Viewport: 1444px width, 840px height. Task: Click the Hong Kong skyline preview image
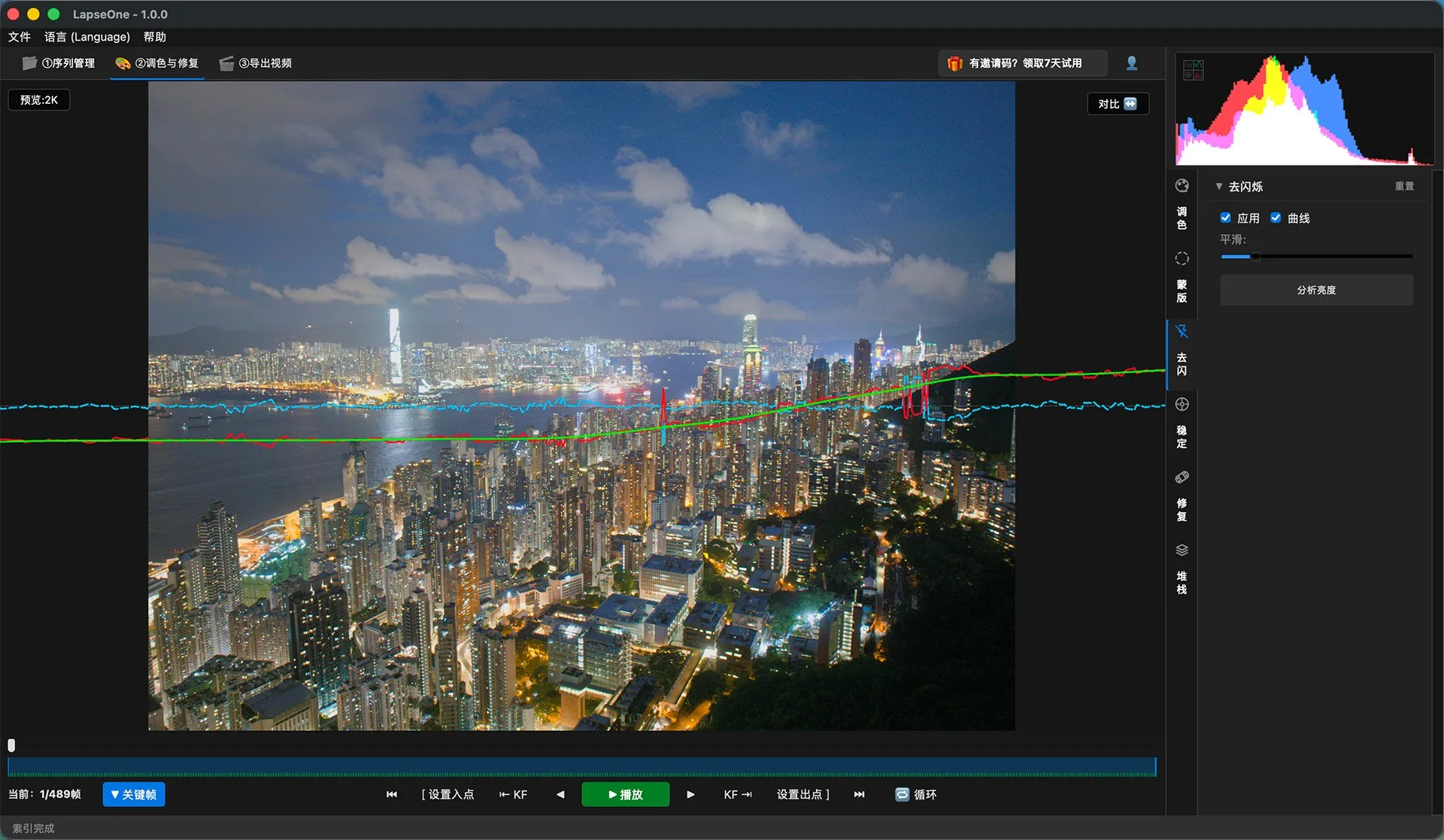(x=581, y=406)
